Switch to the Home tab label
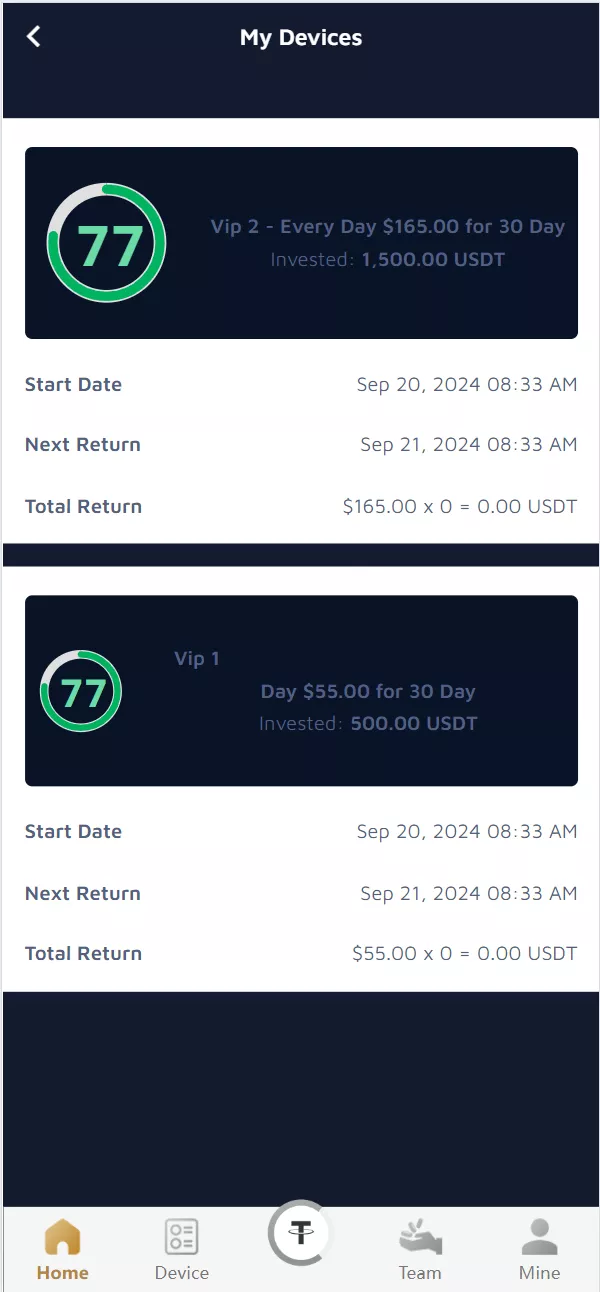 click(62, 1273)
